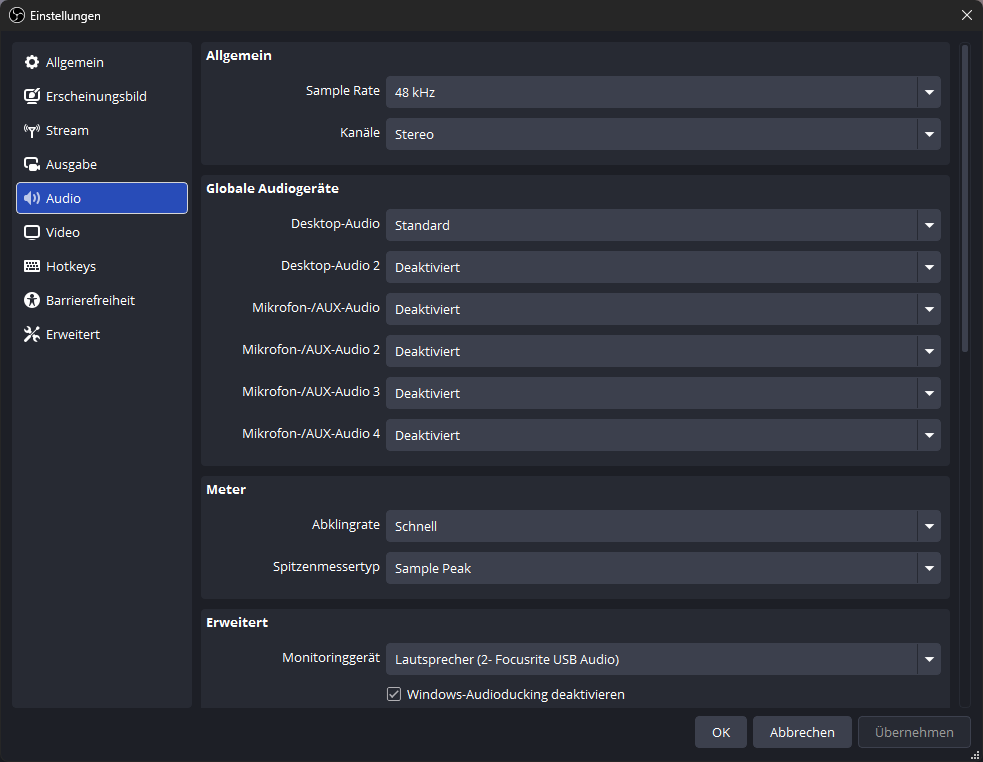This screenshot has height=762, width=983.
Task: Open the Abklingrate dropdown
Action: [x=663, y=526]
